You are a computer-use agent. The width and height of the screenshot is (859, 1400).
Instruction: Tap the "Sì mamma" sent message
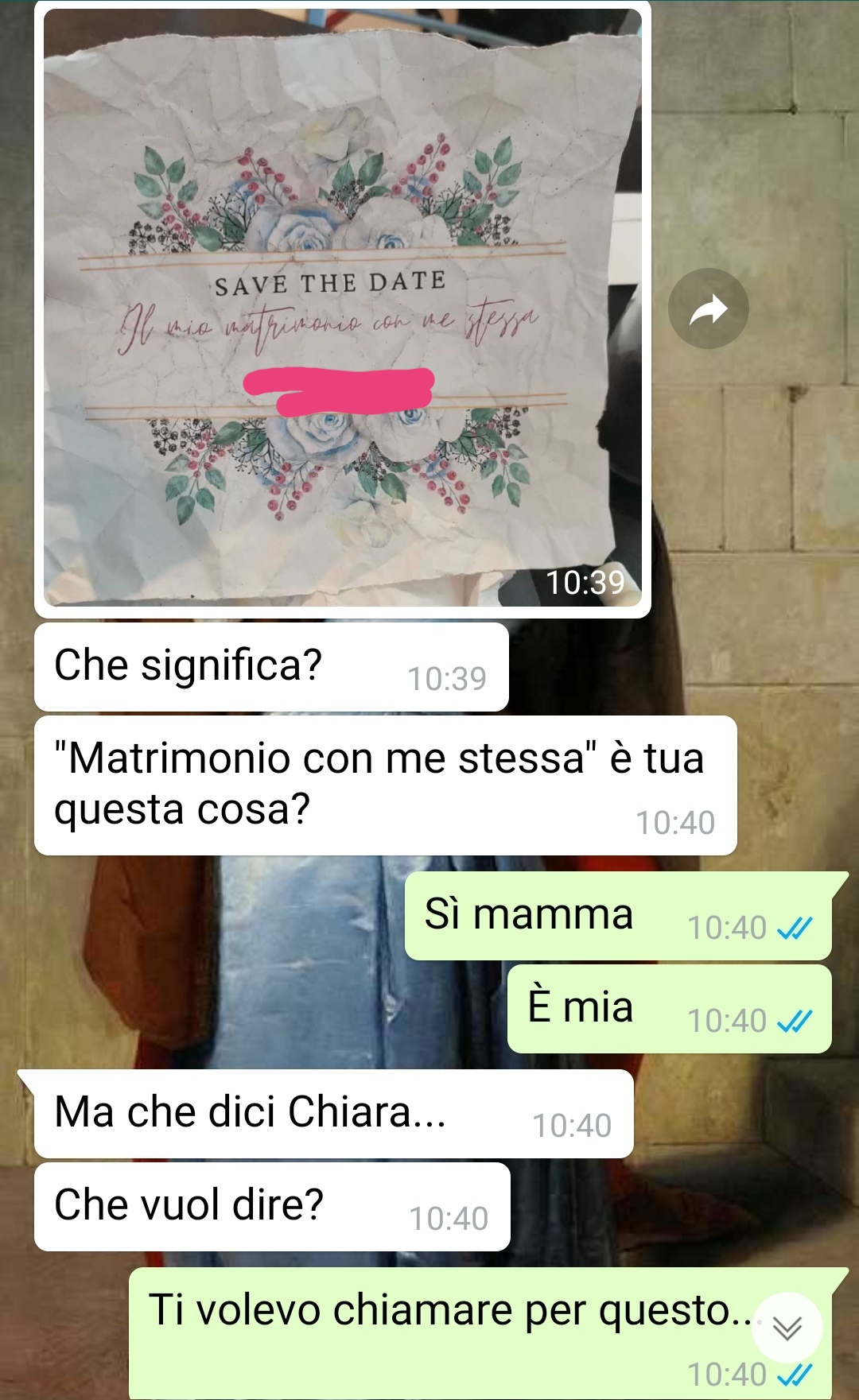618,916
